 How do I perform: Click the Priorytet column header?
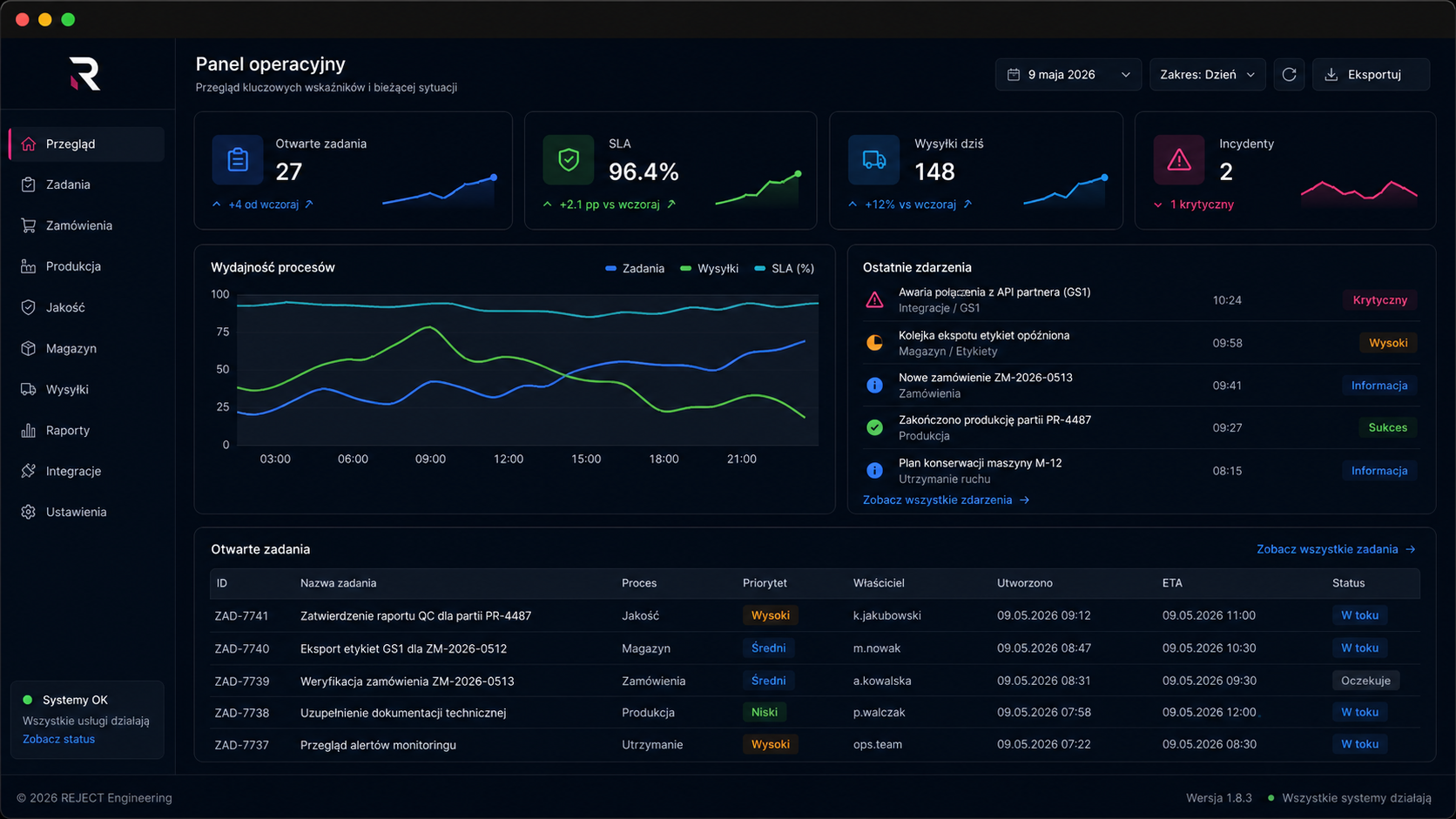[765, 583]
